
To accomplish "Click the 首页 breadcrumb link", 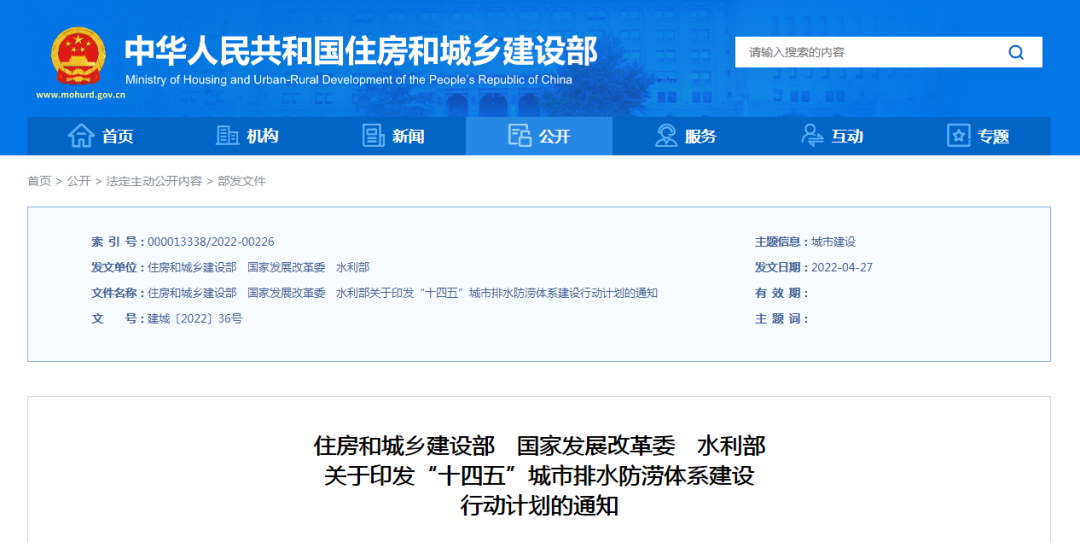I will pyautogui.click(x=39, y=181).
